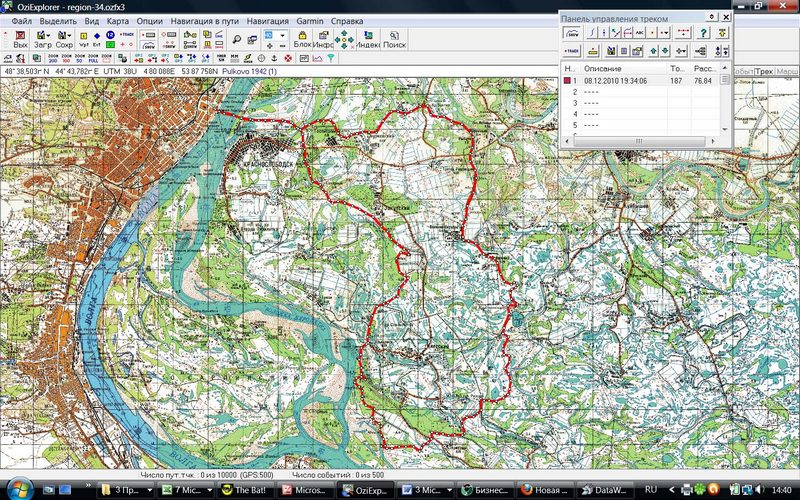Click the track list horizontal scrollbar thumb
Viewport: 800px width, 500px height.
pos(639,141)
